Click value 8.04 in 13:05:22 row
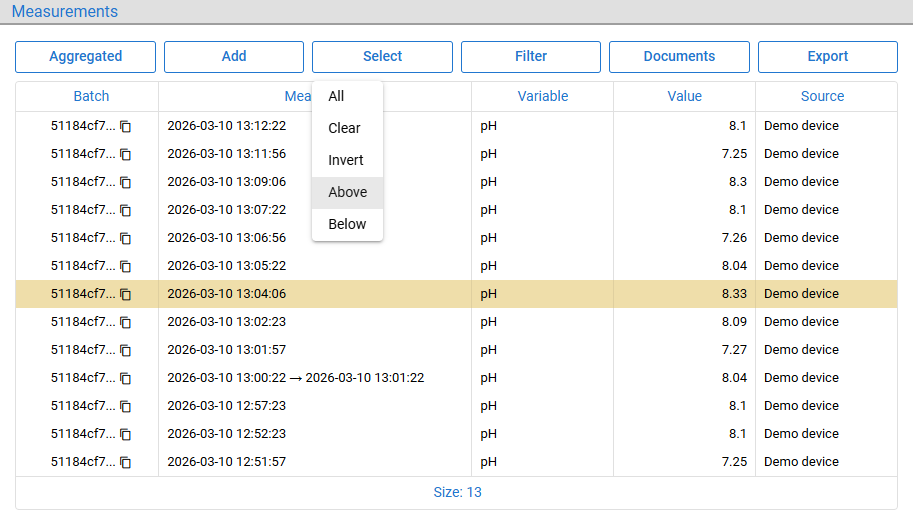Viewport: 913px width, 511px height. pos(734,265)
